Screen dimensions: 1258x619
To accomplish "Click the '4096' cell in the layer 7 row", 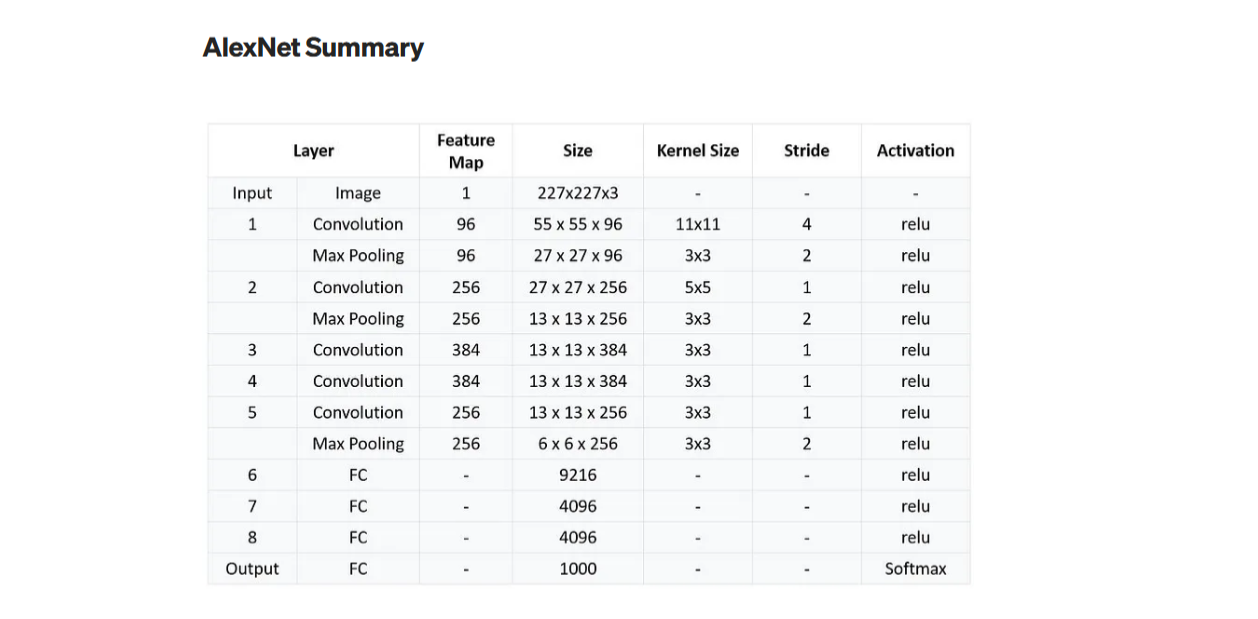I will (x=578, y=506).
